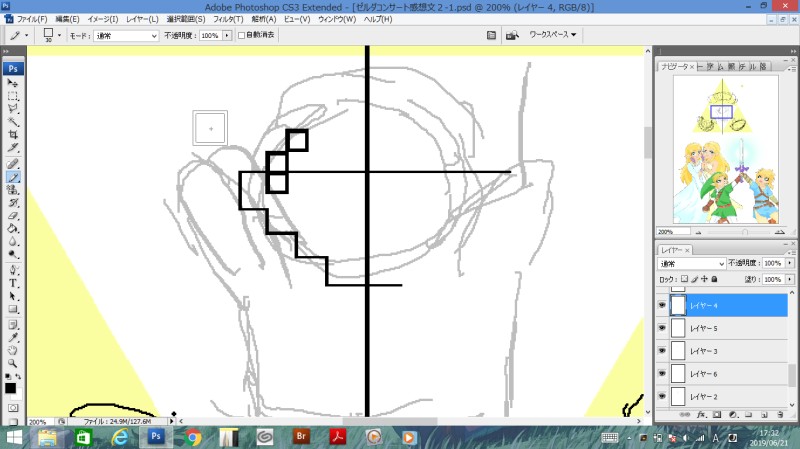Click the navigator zoom slider handle
Image resolution: width=800 pixels, height=449 pixels.
point(745,232)
